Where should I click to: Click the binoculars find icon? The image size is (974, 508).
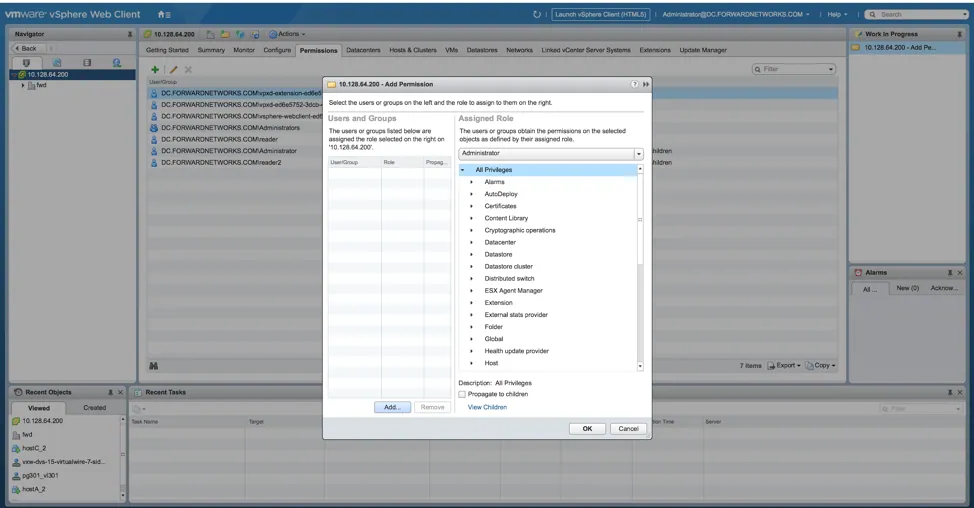coord(153,366)
